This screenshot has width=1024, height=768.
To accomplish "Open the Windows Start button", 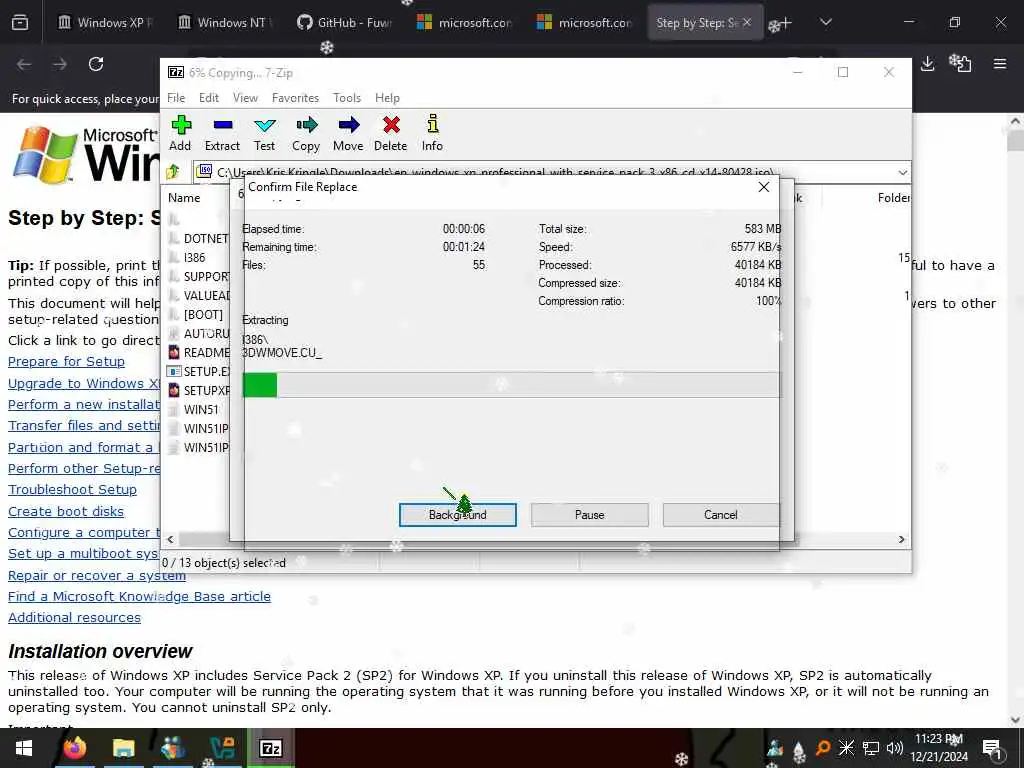I will tap(24, 748).
